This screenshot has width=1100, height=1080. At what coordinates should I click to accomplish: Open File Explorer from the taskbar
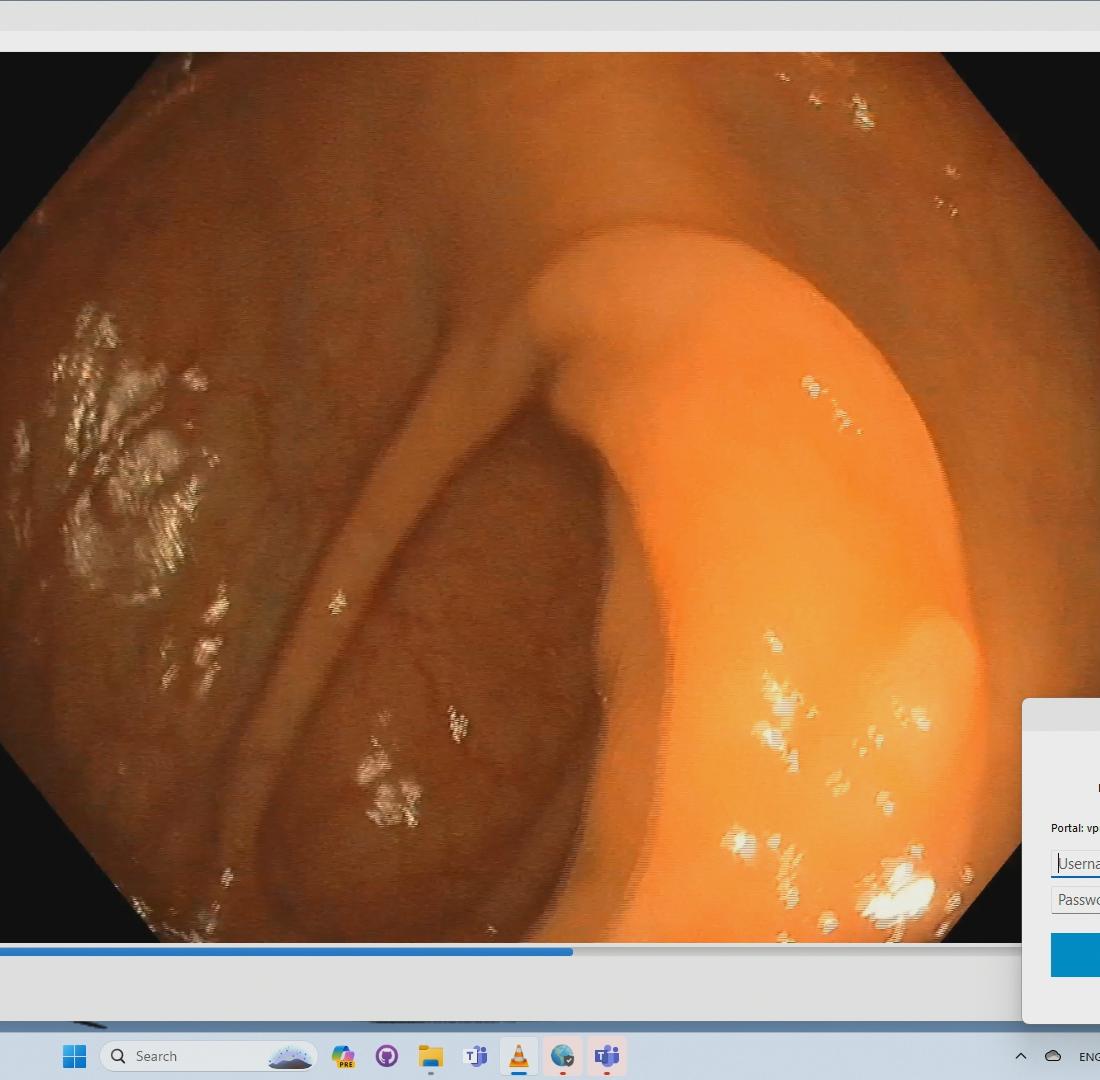[431, 1056]
